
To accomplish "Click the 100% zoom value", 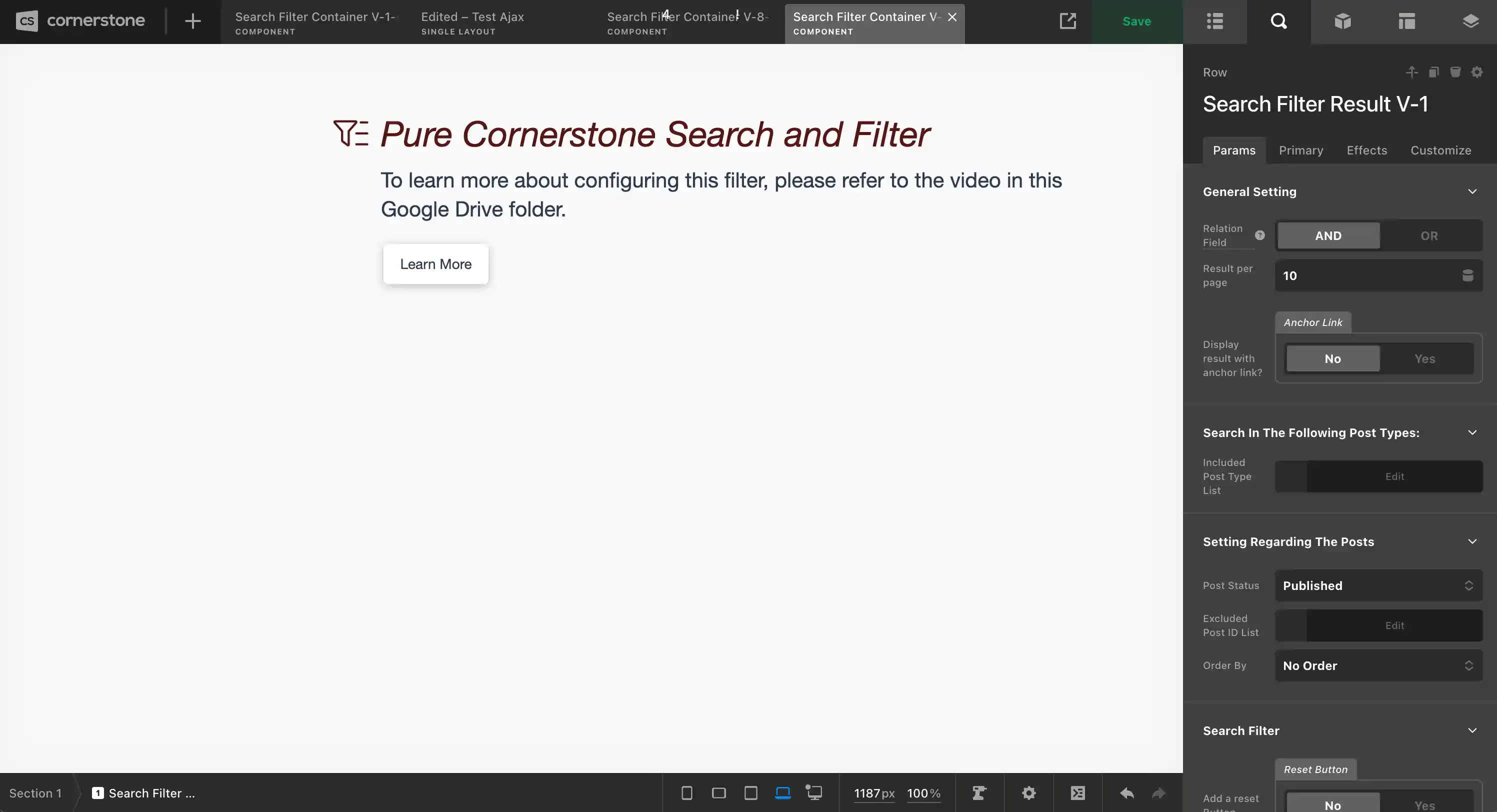I will tap(923, 793).
